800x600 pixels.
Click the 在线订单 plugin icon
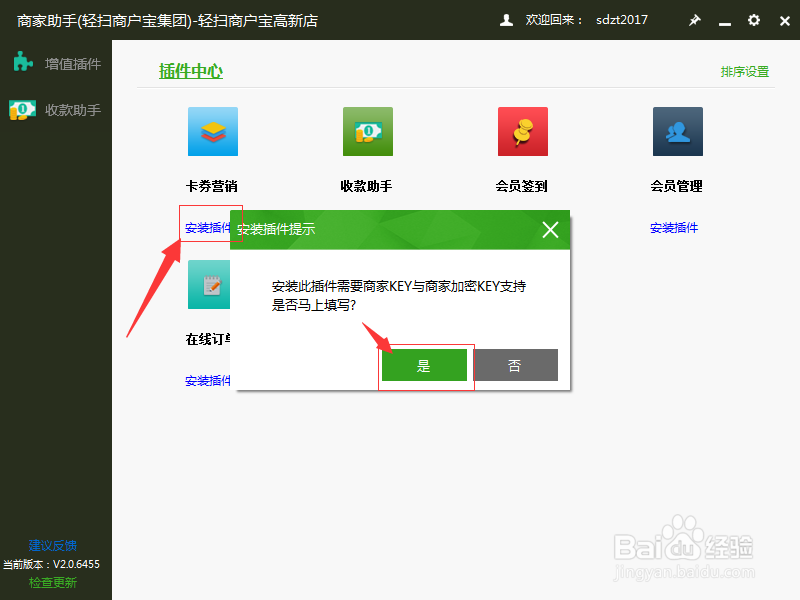pos(212,284)
